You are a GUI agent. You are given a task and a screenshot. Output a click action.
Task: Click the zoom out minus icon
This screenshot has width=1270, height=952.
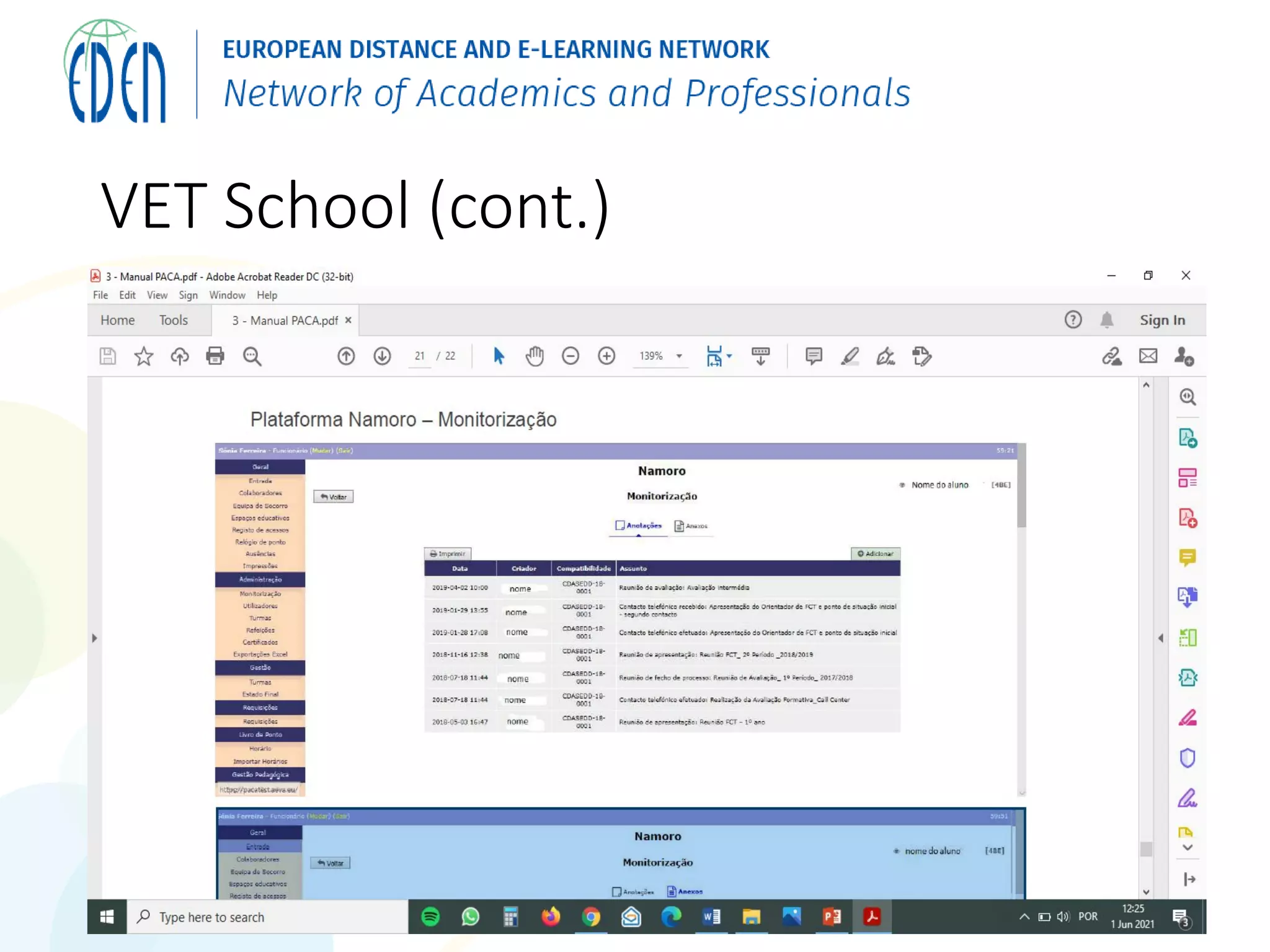(570, 356)
